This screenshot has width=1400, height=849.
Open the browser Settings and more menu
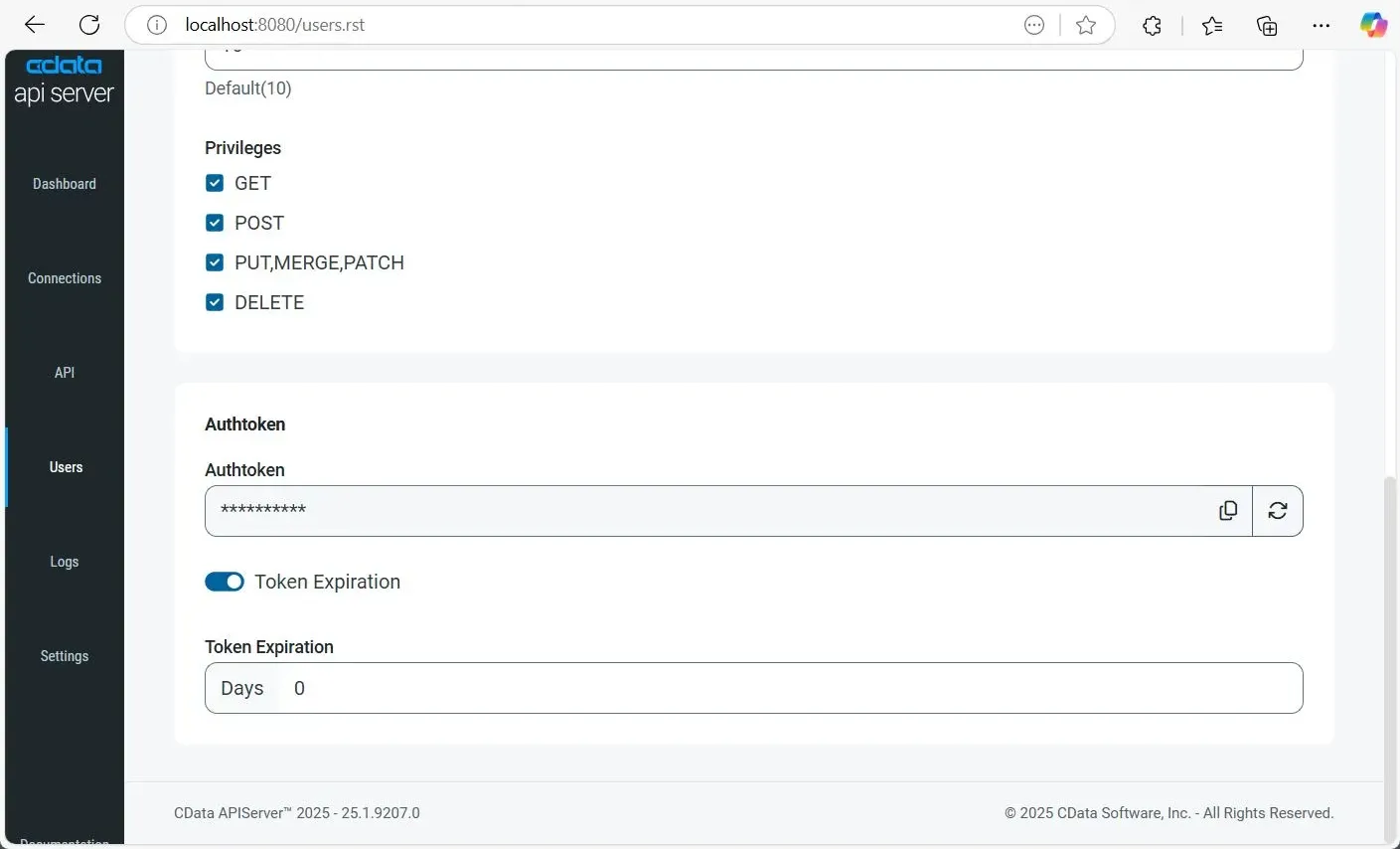pos(1321,25)
